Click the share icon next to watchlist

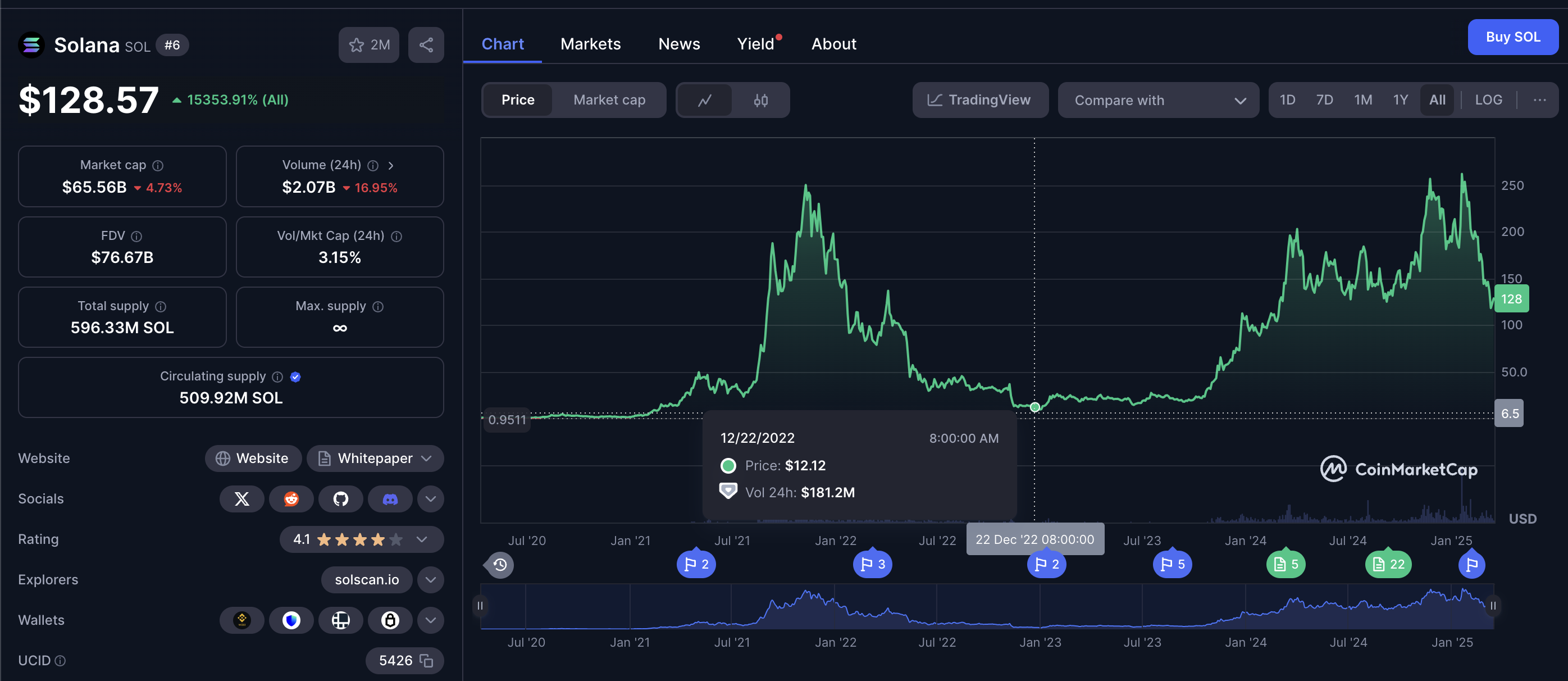(x=426, y=45)
